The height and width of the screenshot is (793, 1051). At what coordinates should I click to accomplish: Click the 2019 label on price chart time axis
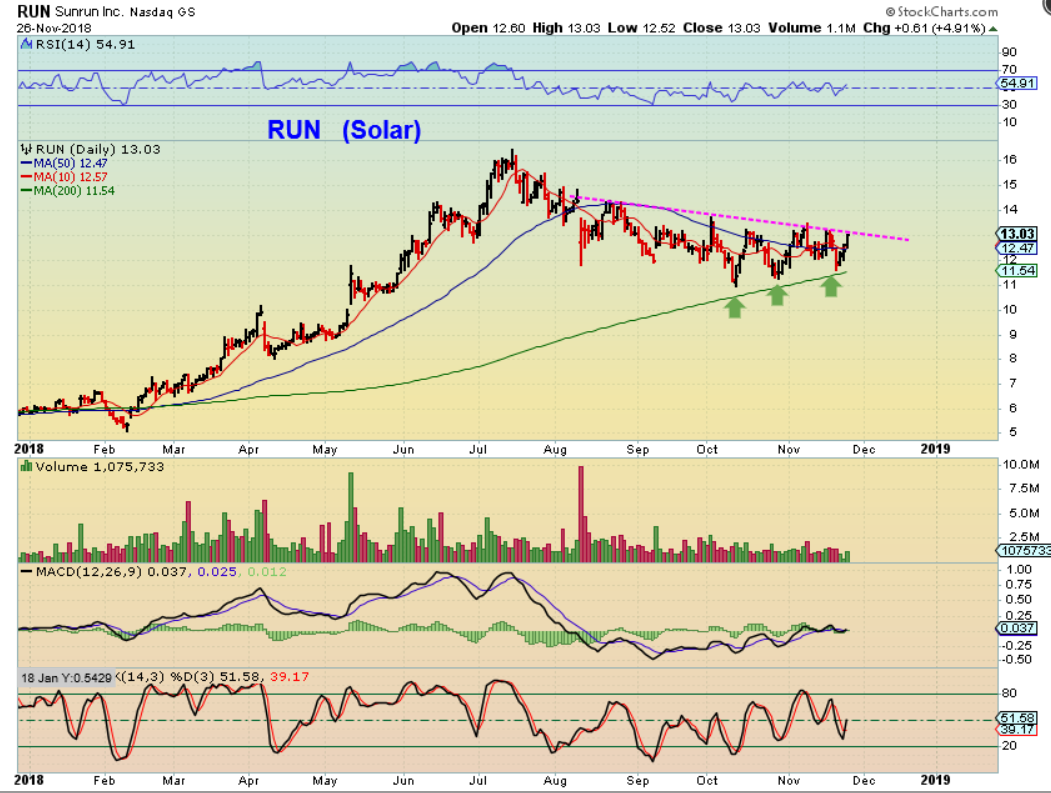[935, 449]
